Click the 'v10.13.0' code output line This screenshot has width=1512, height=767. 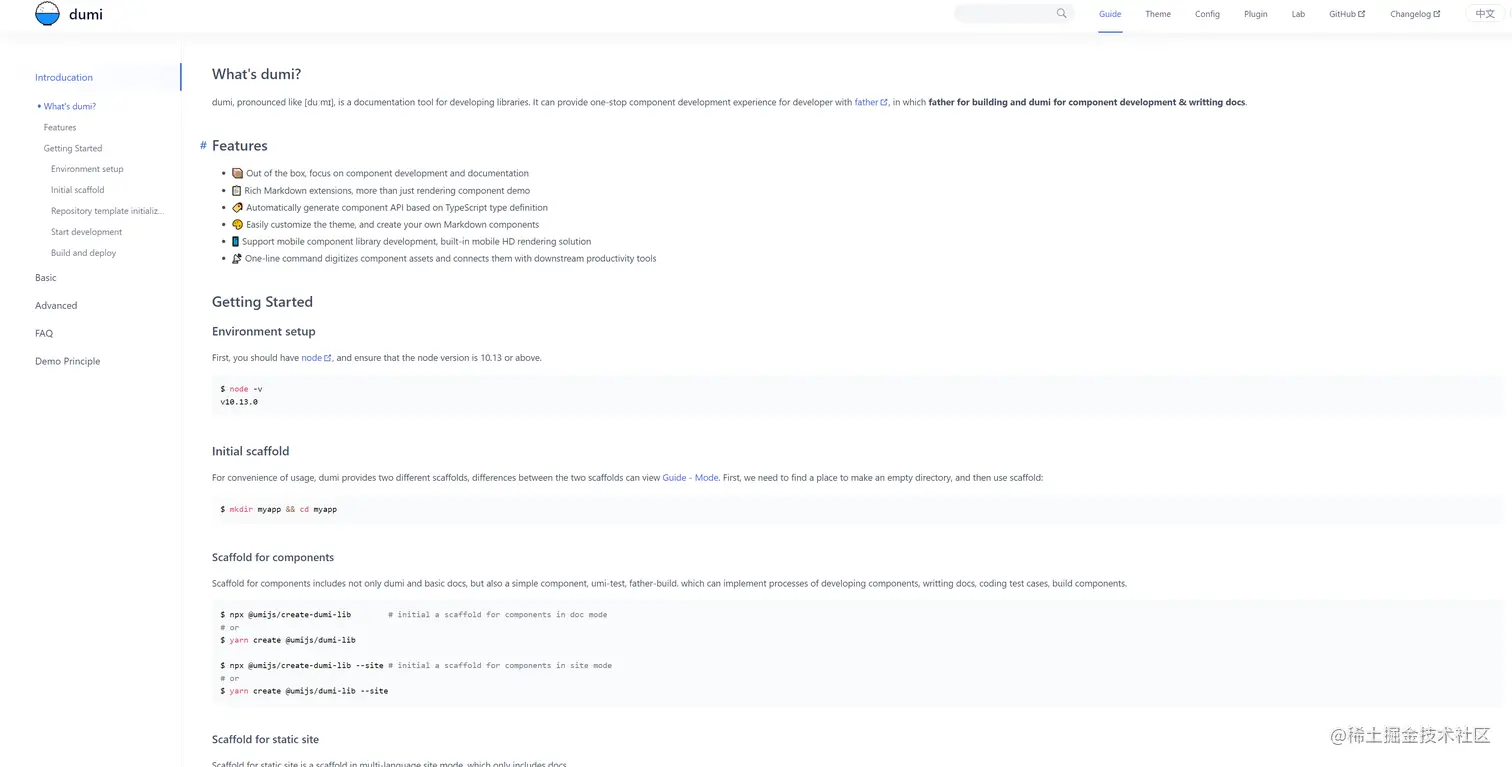[x=239, y=402]
